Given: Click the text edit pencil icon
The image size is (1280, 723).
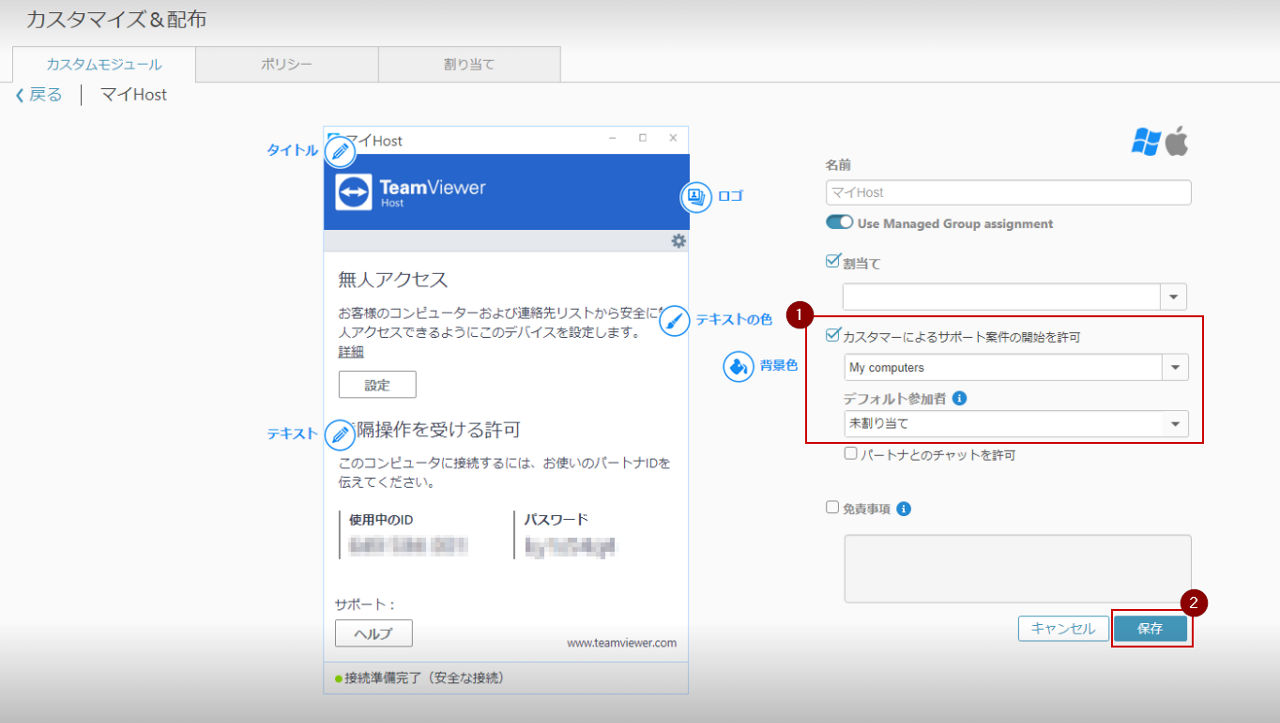Looking at the screenshot, I should coord(340,434).
